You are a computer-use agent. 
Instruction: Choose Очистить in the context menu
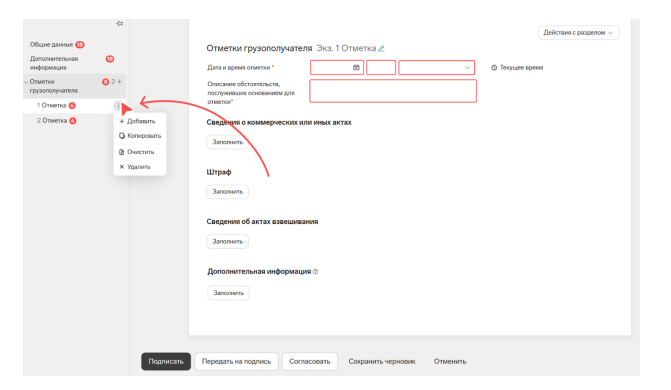(x=137, y=152)
